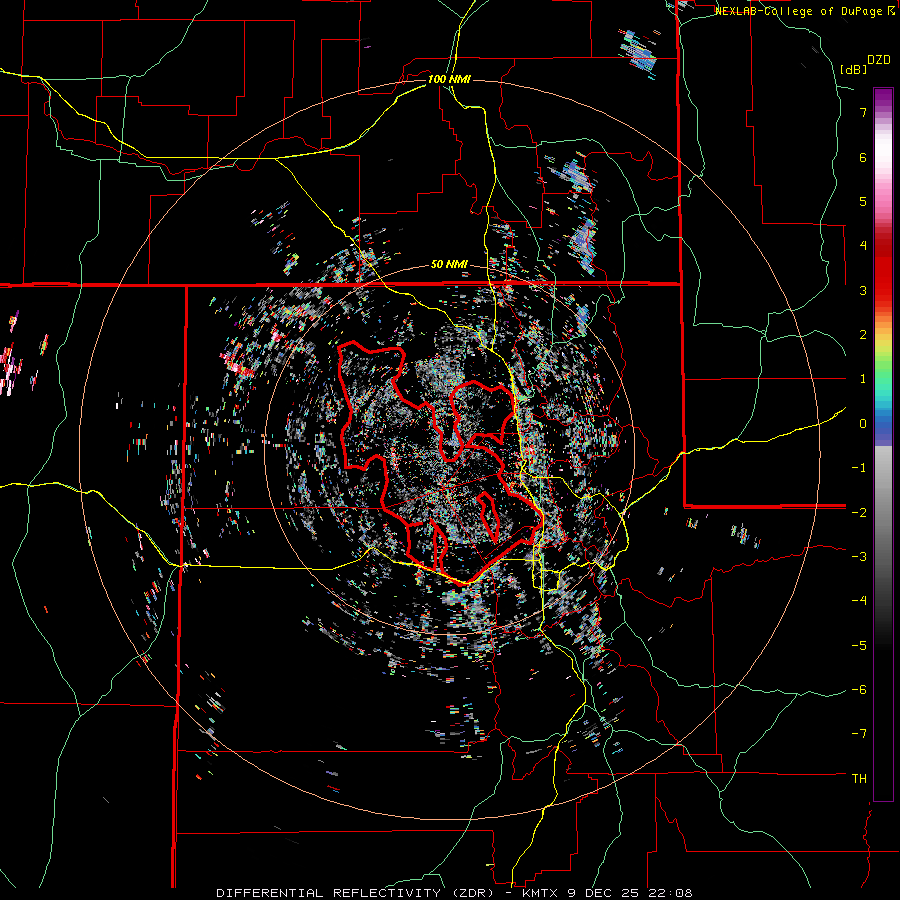
Task: Click the "0" value on the color scale
Action: coord(863,424)
